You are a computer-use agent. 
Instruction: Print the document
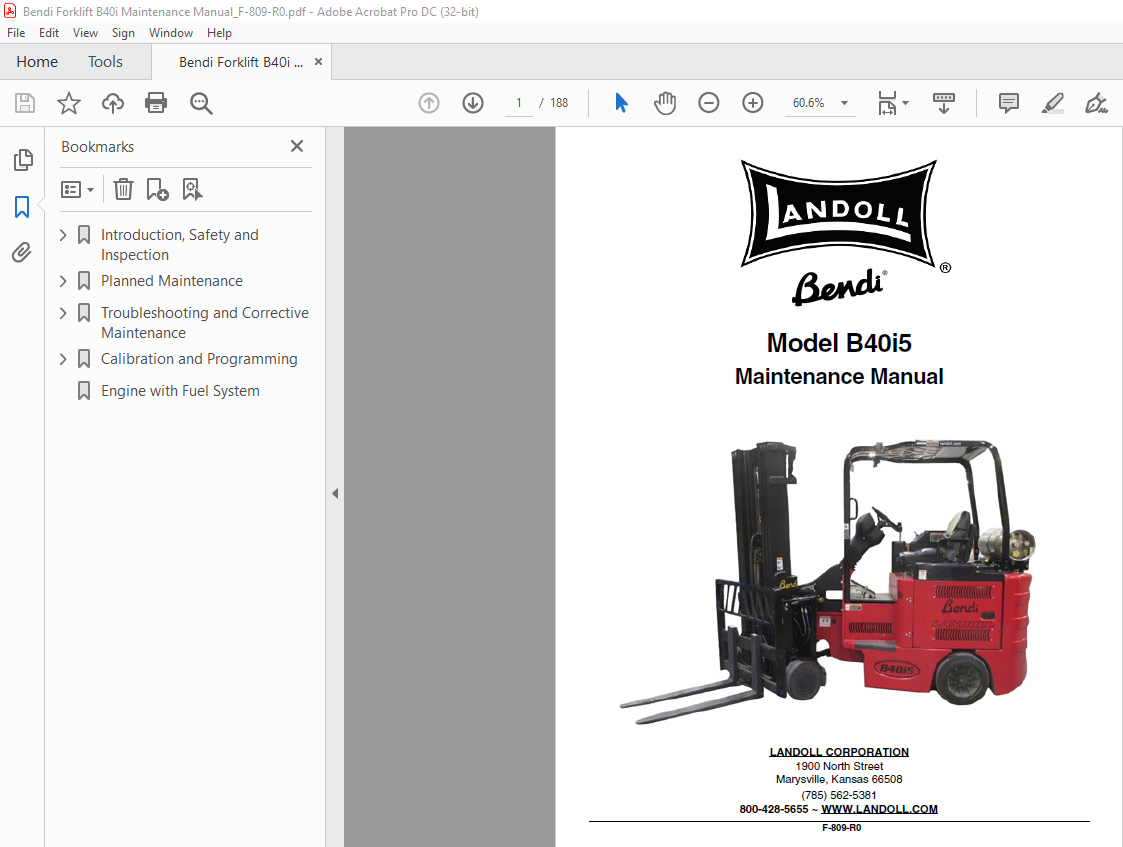point(156,103)
